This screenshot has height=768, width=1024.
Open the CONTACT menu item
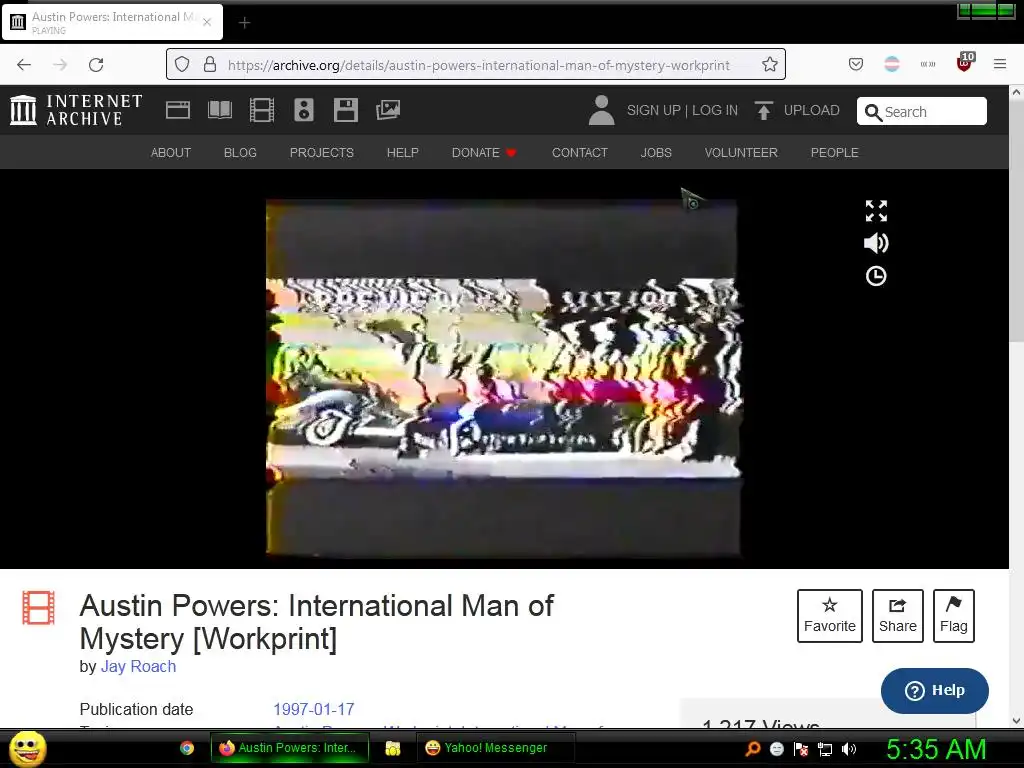[580, 152]
